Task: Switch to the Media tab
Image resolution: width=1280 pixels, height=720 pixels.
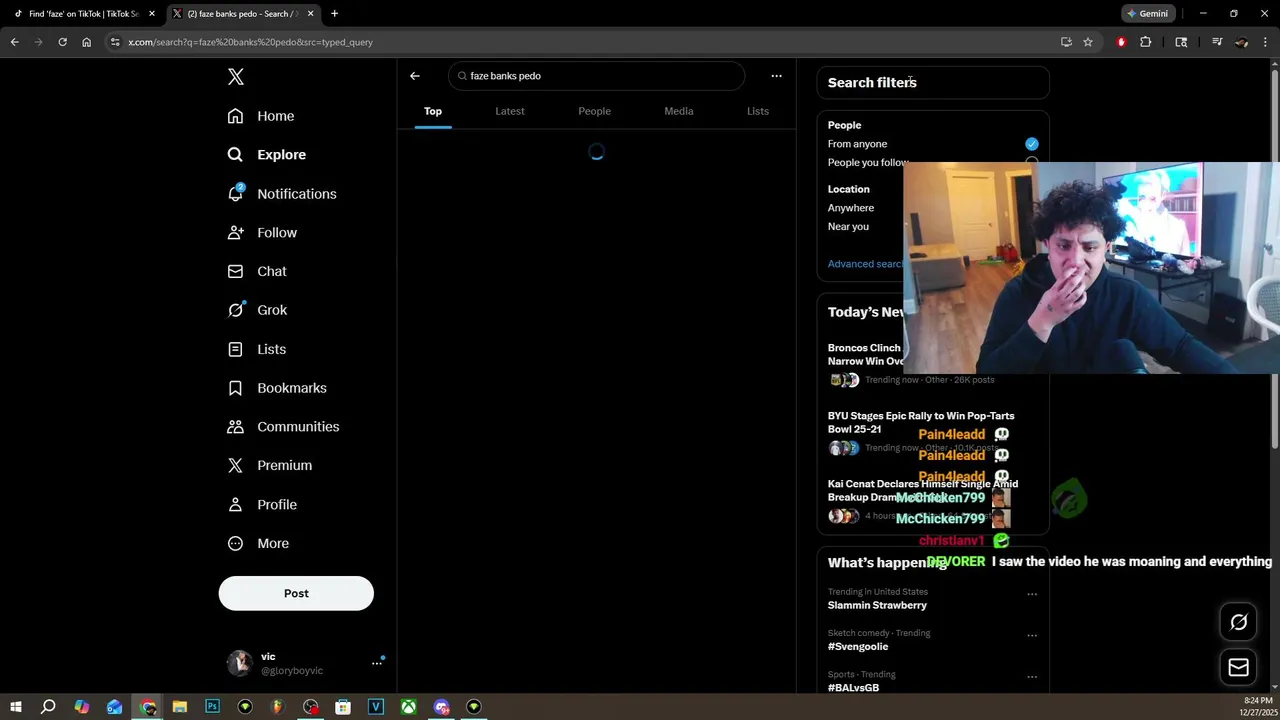Action: [679, 111]
